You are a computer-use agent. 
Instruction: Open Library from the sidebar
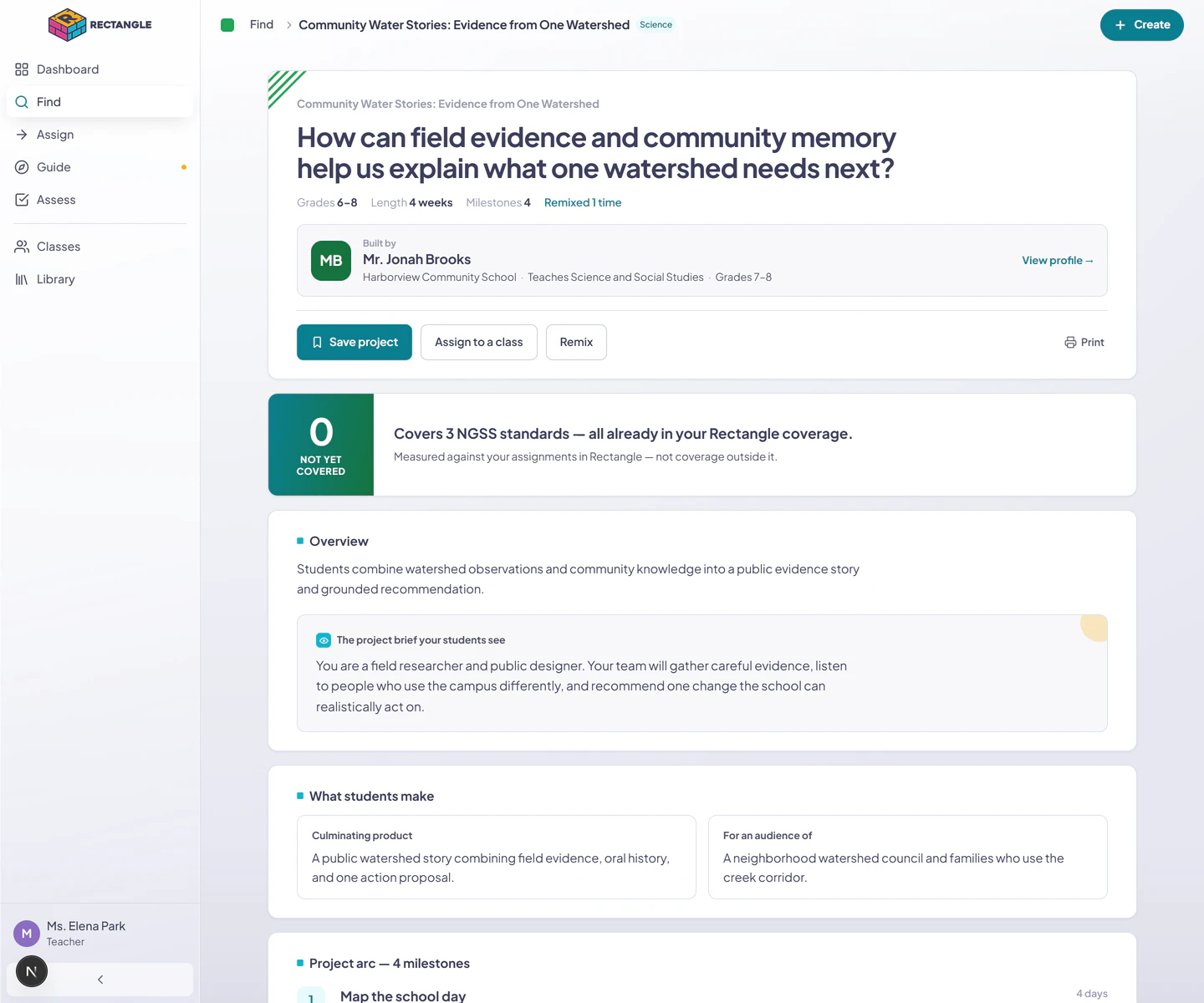click(x=99, y=279)
